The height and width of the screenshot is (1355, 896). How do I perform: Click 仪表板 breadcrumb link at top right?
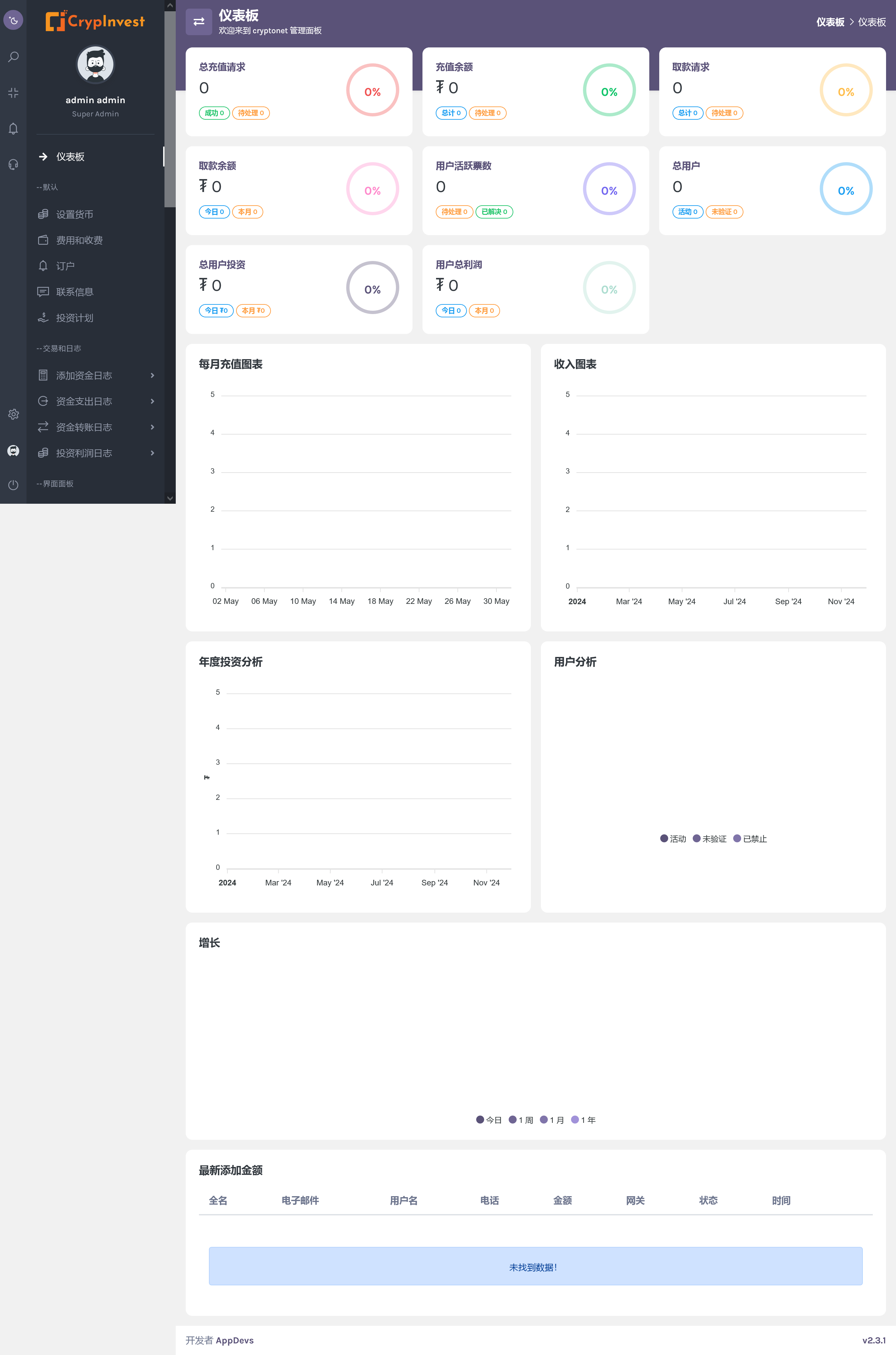[830, 22]
